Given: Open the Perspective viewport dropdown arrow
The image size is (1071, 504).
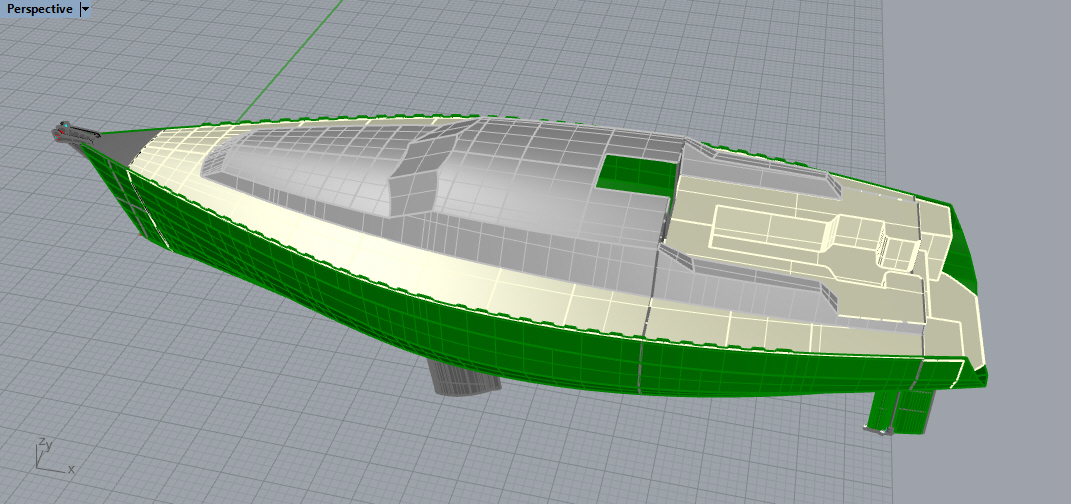Looking at the screenshot, I should pyautogui.click(x=85, y=9).
